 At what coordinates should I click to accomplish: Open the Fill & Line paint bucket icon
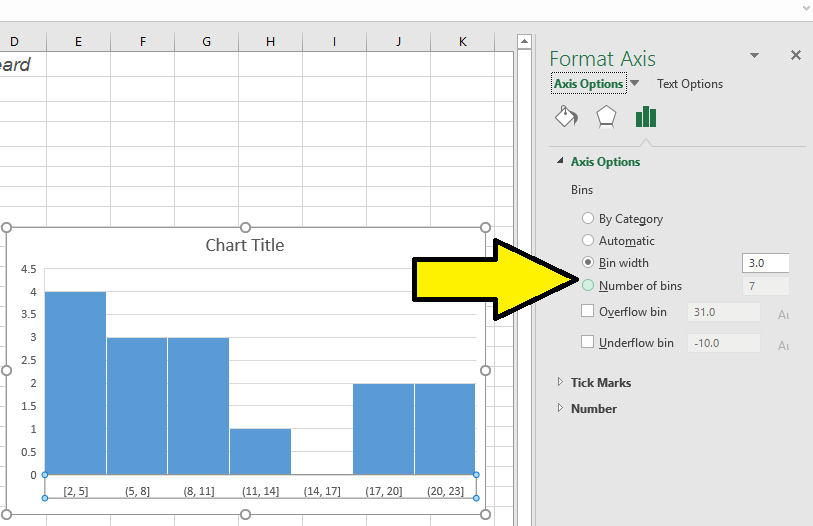click(566, 117)
